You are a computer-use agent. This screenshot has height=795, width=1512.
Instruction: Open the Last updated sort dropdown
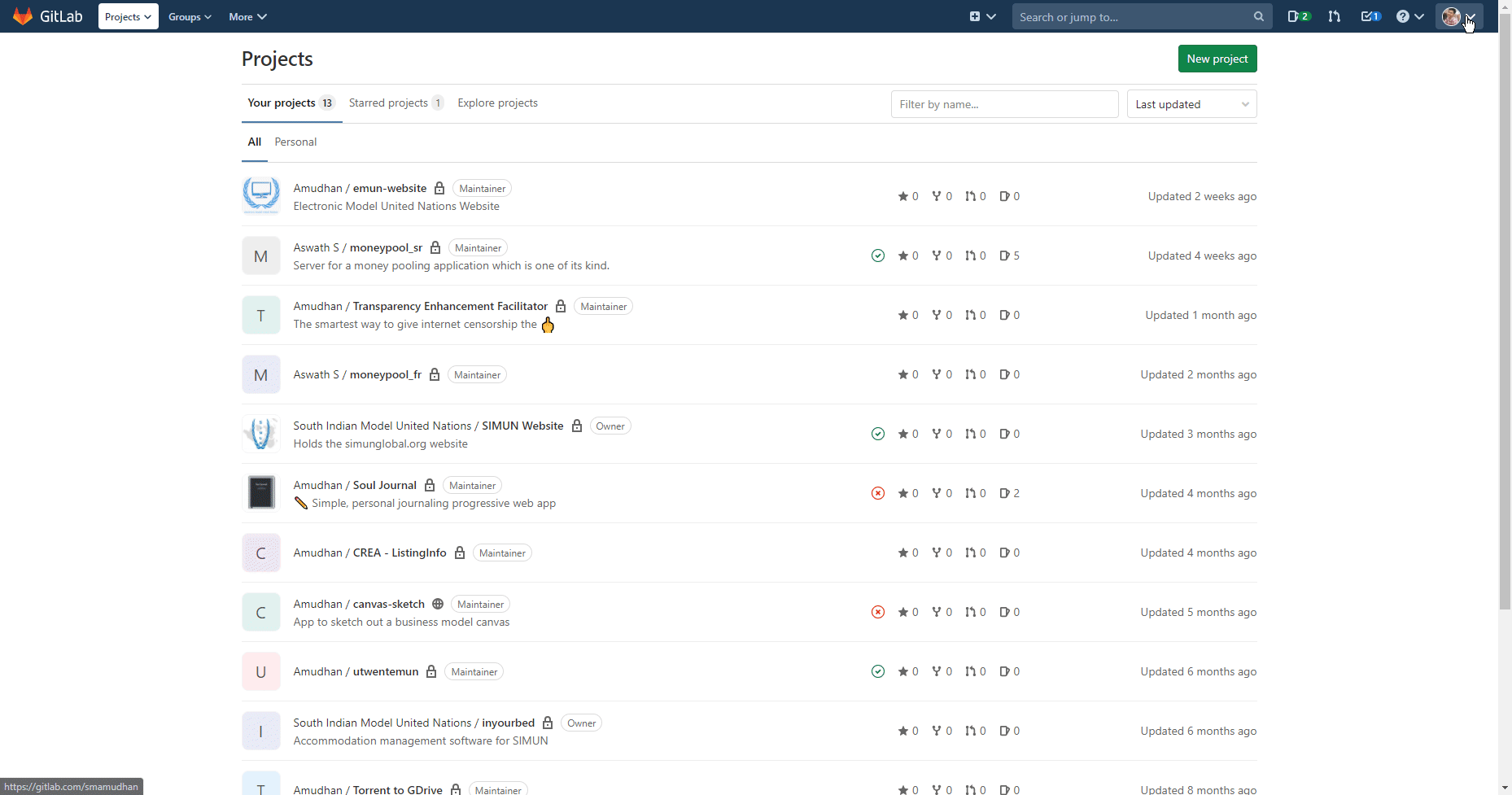click(x=1191, y=103)
